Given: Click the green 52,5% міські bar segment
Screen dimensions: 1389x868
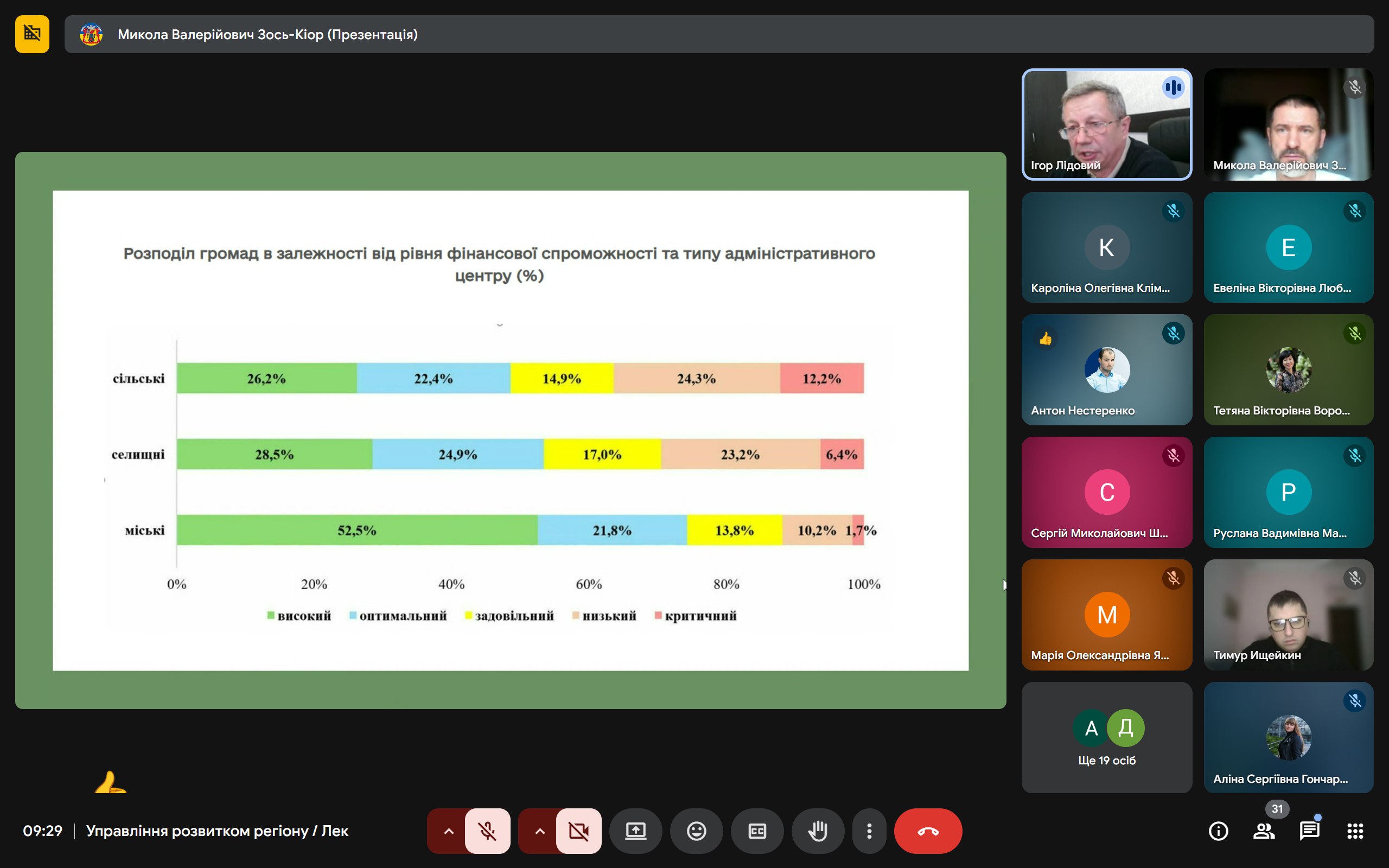Looking at the screenshot, I should coord(356,530).
